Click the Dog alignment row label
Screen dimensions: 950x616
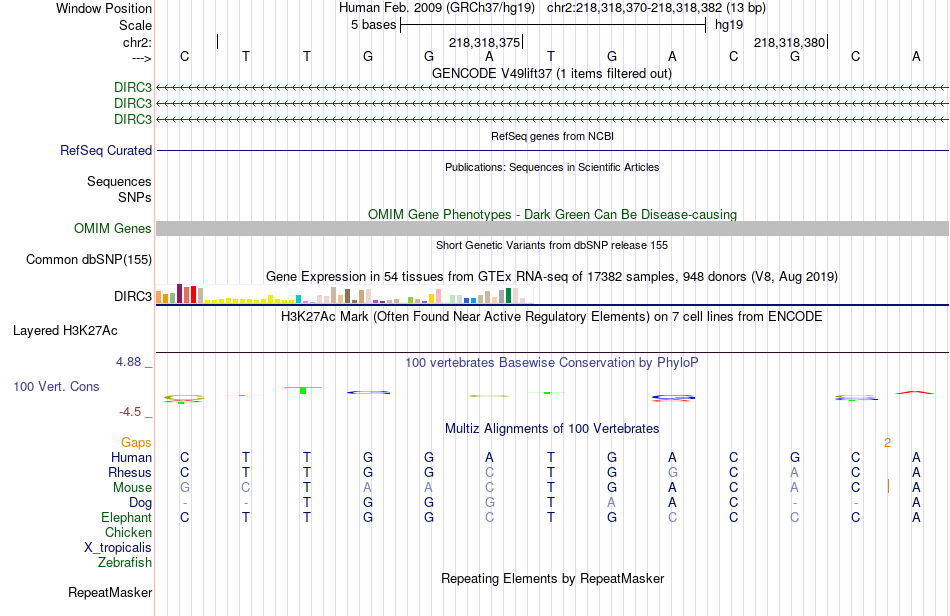141,503
